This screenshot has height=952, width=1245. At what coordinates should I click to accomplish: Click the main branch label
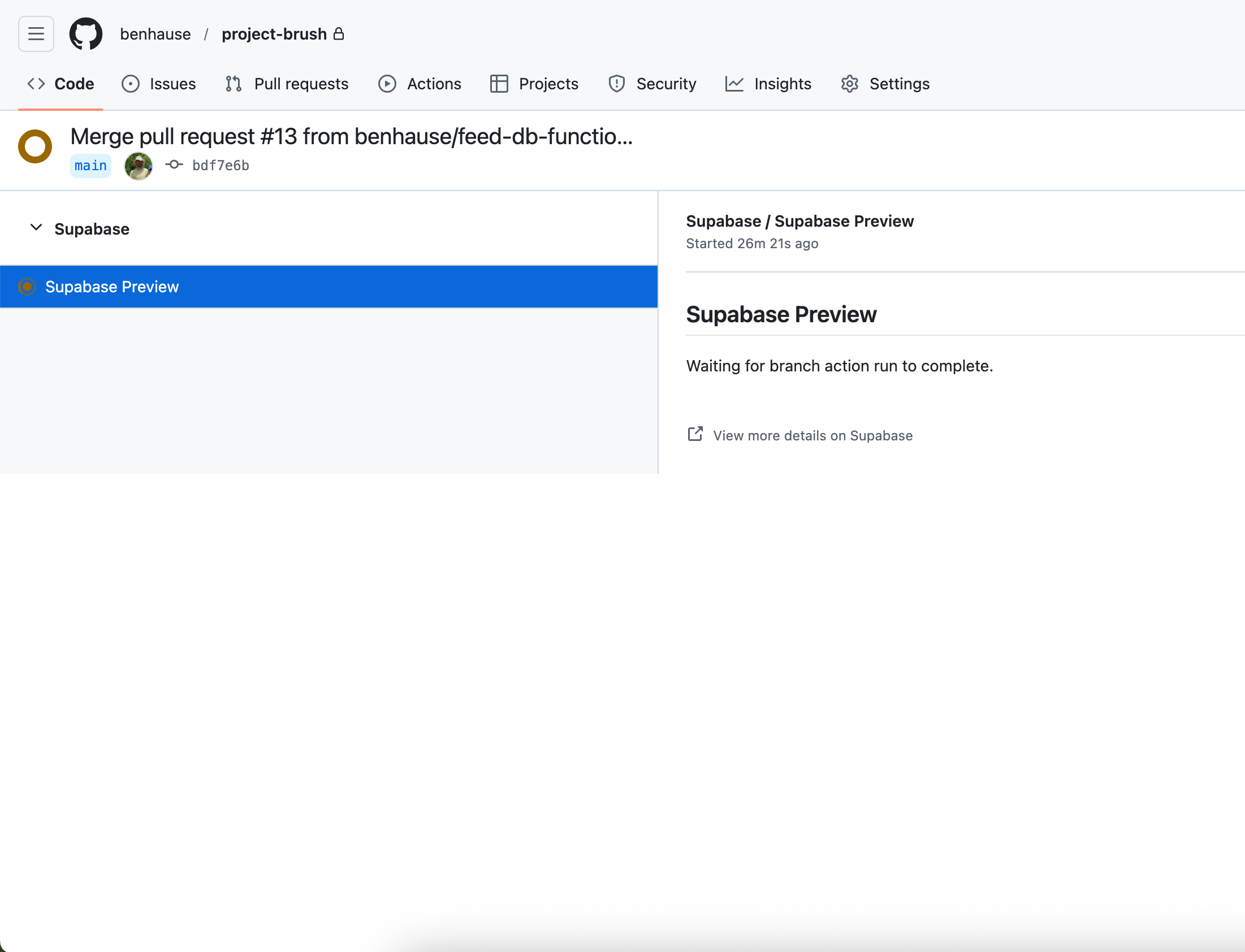[90, 166]
